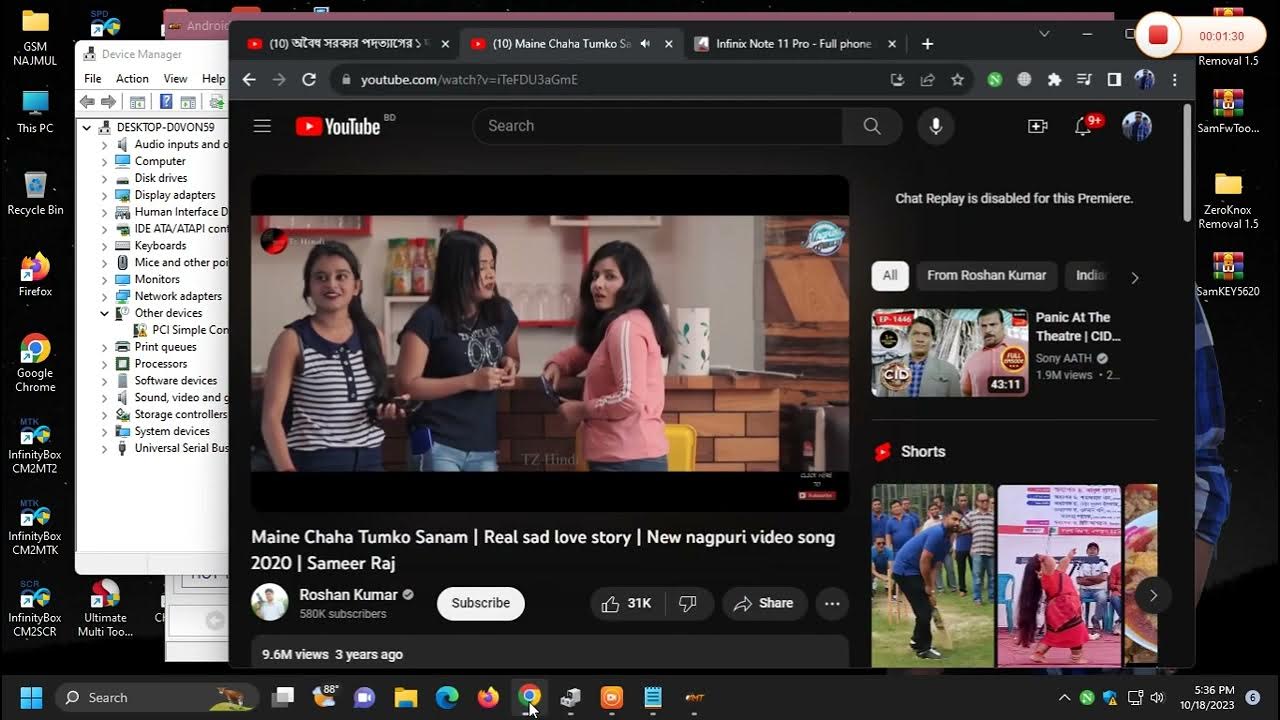Click the YouTube search magnifier button

[x=872, y=126]
